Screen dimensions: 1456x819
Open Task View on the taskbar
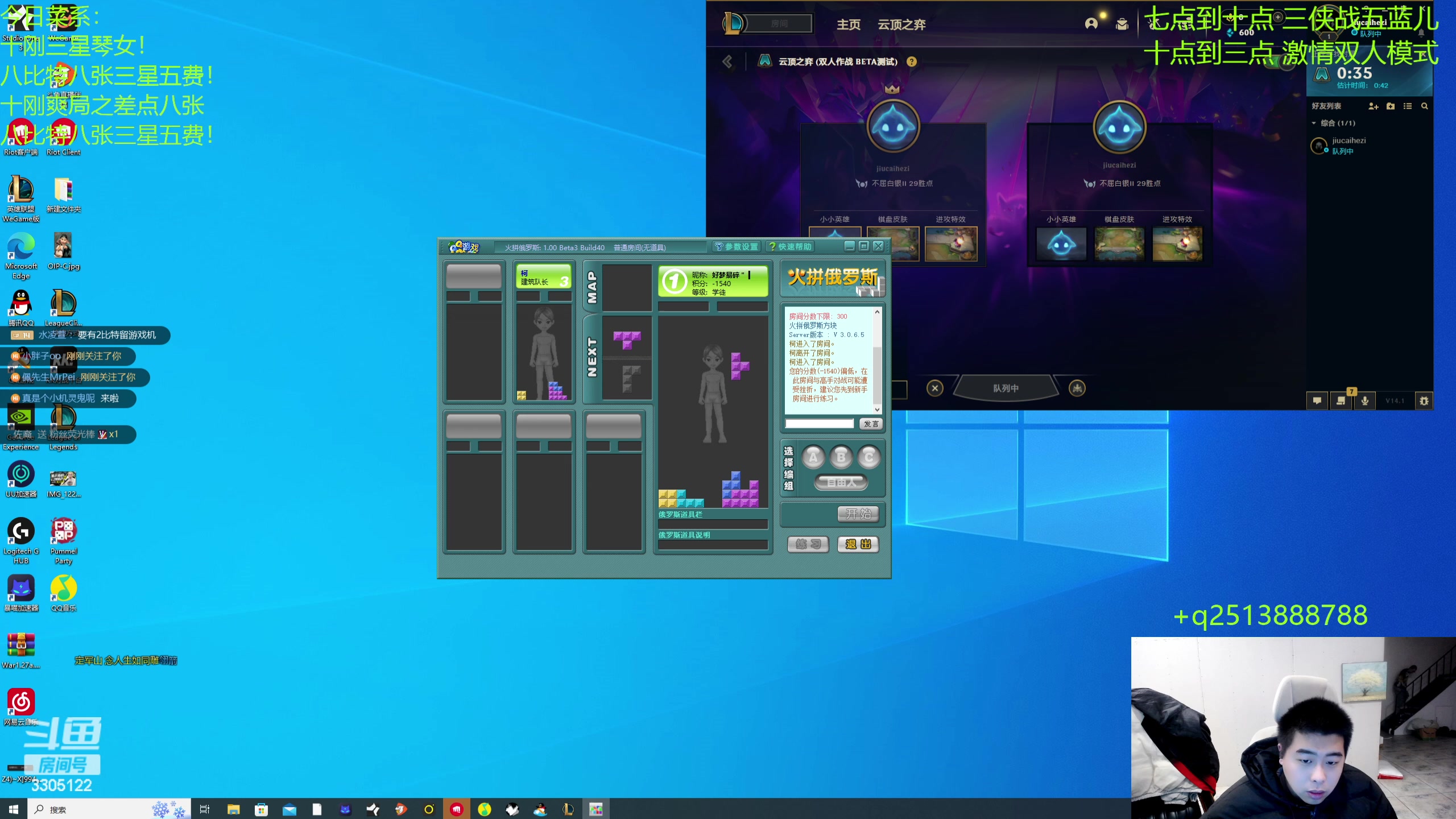point(205,809)
